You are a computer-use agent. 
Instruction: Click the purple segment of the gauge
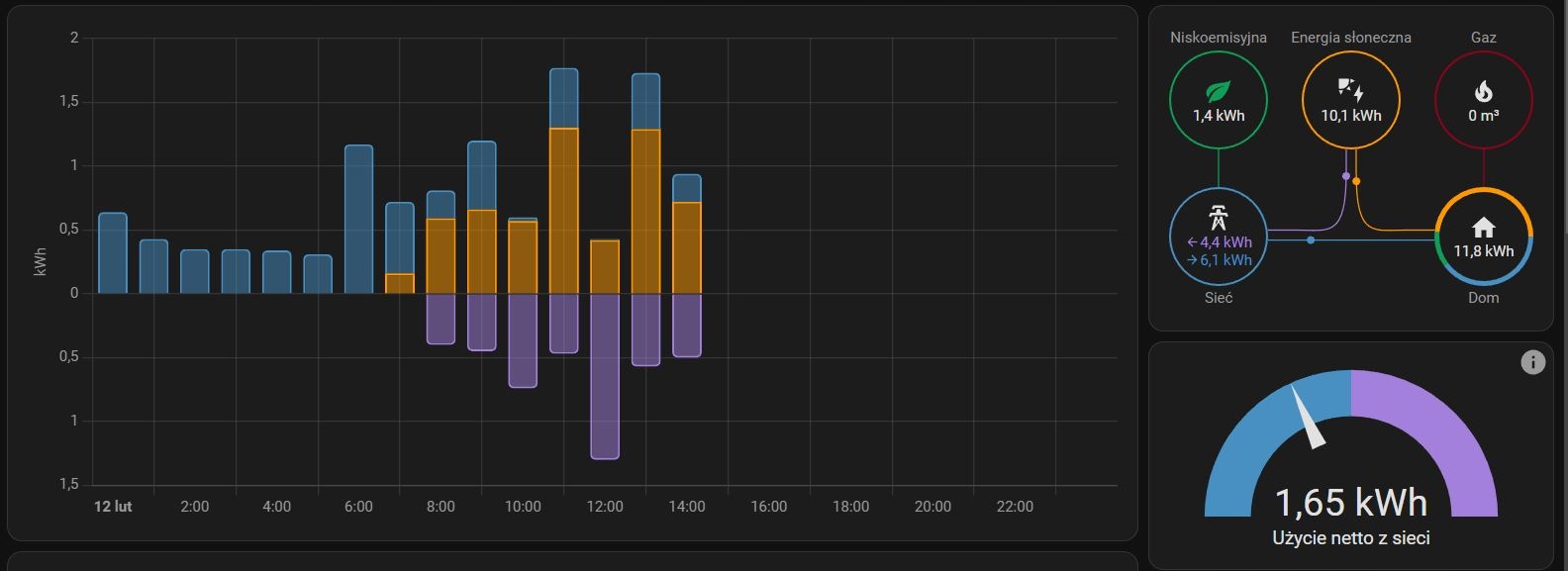pos(1445,435)
